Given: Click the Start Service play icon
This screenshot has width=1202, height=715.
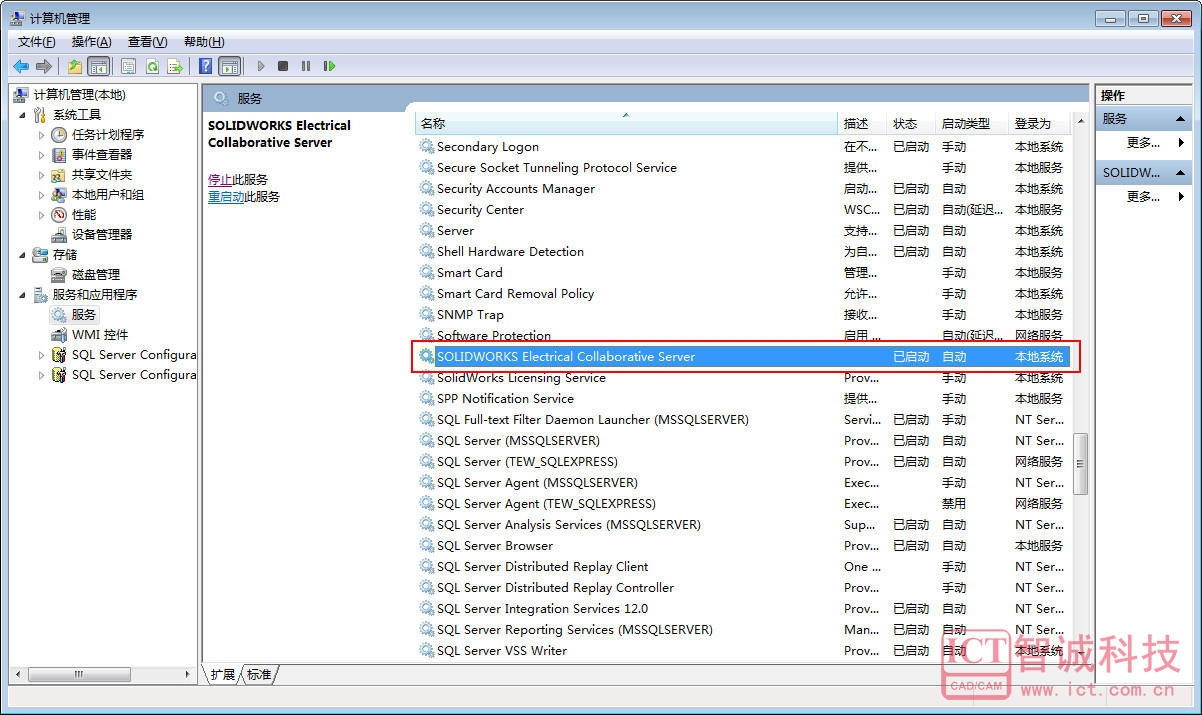Looking at the screenshot, I should (x=261, y=66).
